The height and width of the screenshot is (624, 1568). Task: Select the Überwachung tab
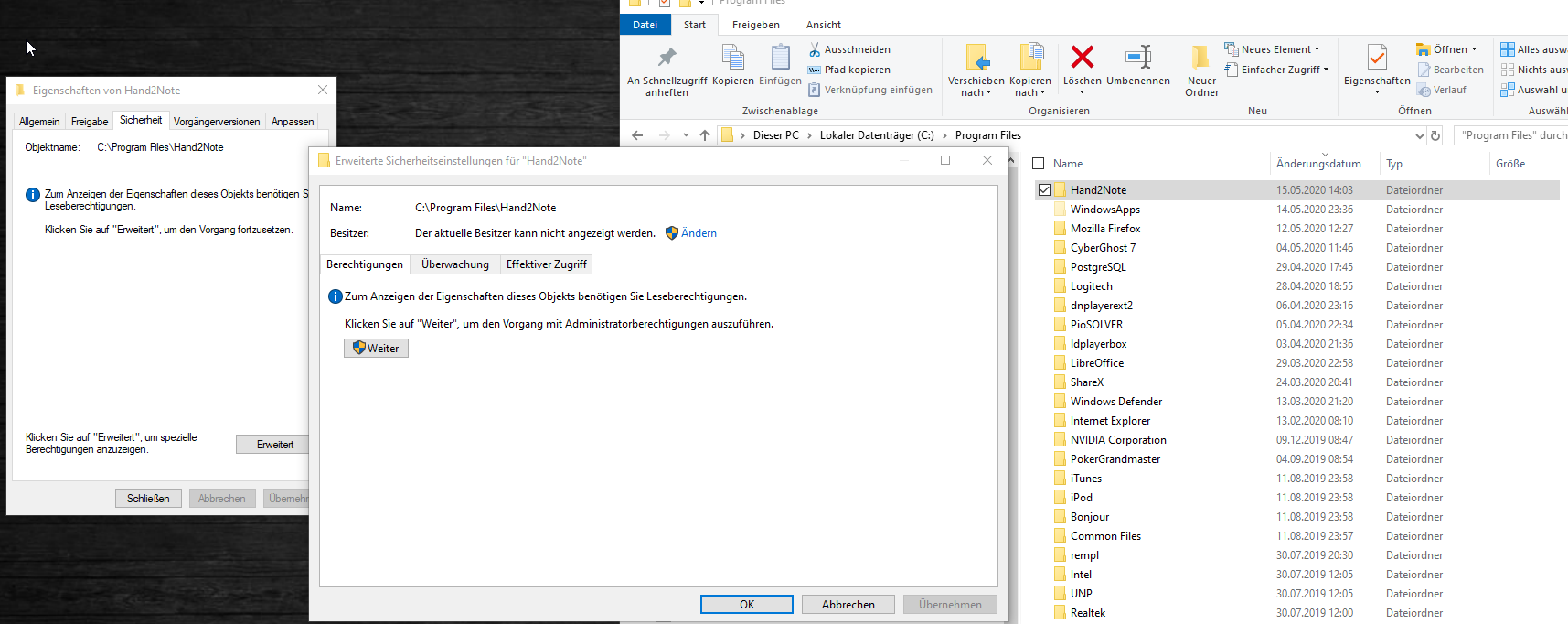click(455, 264)
